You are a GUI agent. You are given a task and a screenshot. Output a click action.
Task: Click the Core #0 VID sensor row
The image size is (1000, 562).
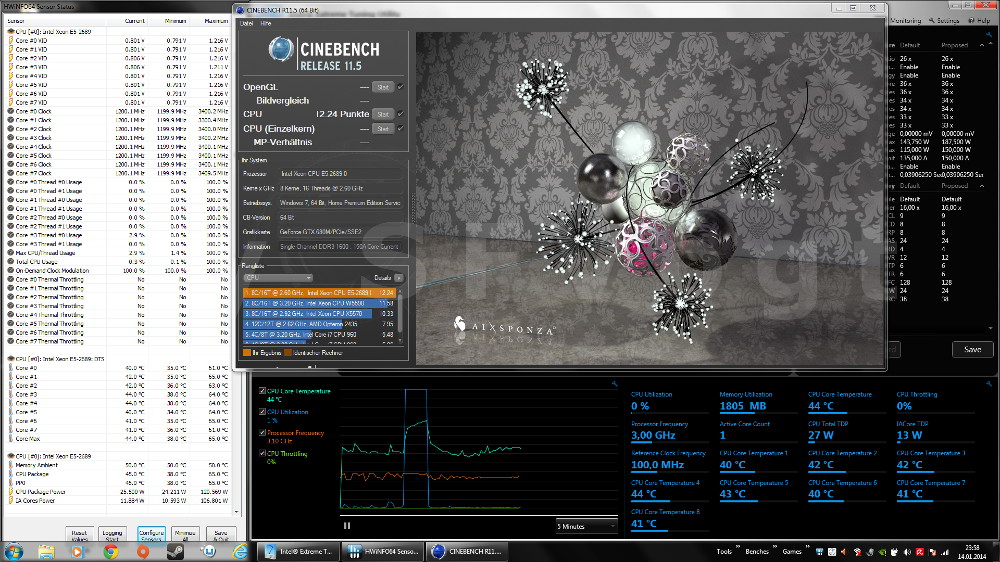click(118, 40)
